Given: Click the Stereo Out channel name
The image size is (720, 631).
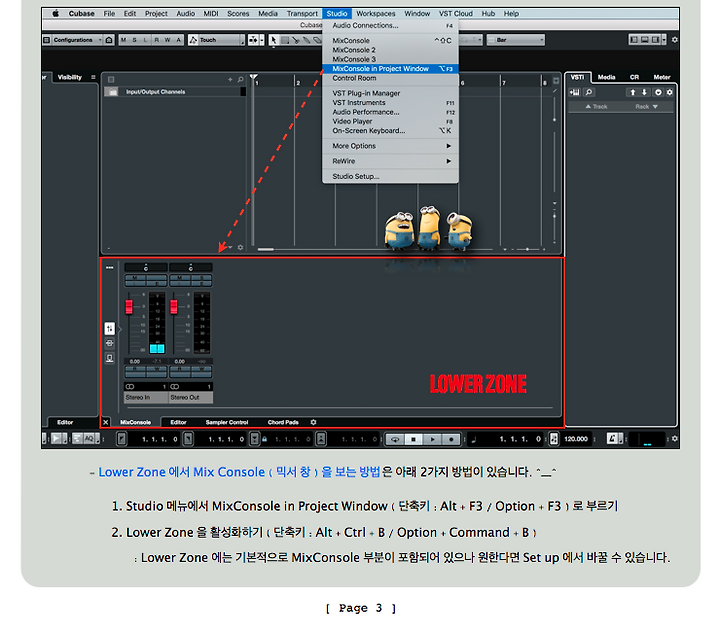Looking at the screenshot, I should click(x=191, y=397).
